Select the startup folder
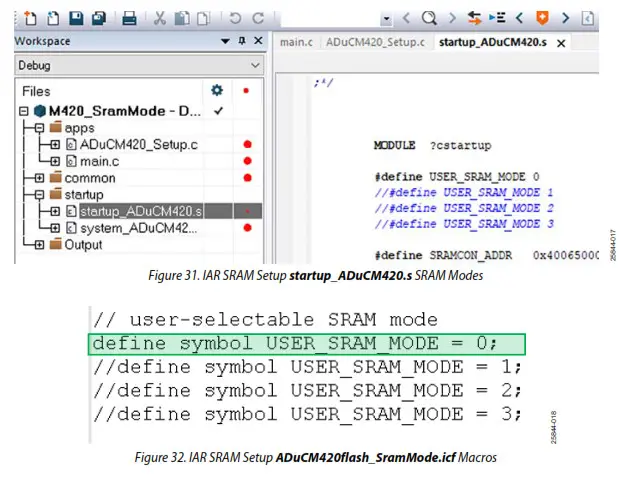This screenshot has height=478, width=620. pyautogui.click(x=84, y=195)
